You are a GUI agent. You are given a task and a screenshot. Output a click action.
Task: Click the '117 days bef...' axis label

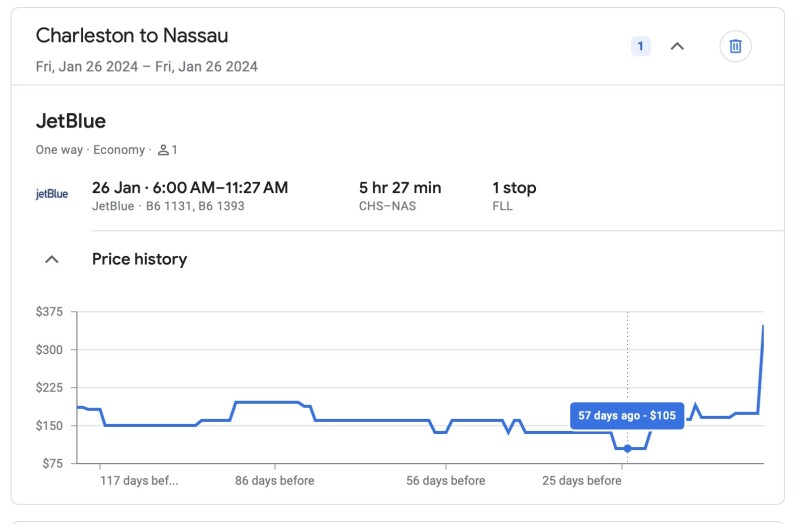(x=139, y=481)
